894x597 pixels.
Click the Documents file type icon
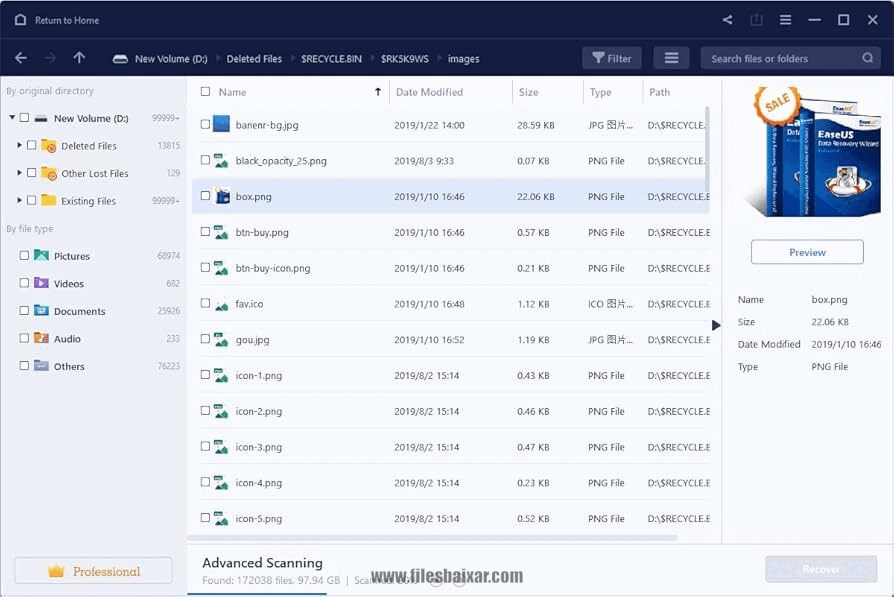click(41, 311)
